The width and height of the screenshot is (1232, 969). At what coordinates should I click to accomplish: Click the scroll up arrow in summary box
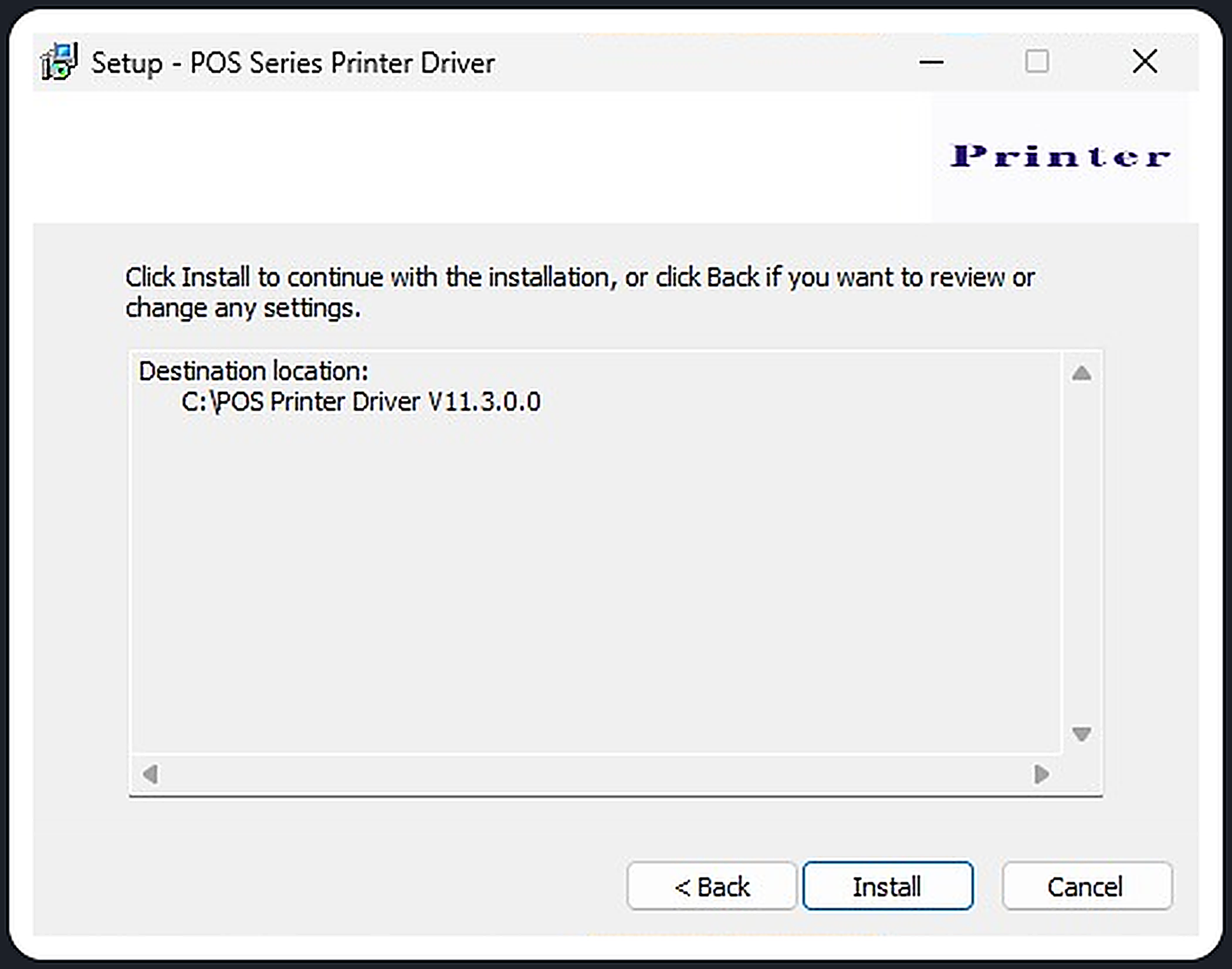tap(1081, 373)
